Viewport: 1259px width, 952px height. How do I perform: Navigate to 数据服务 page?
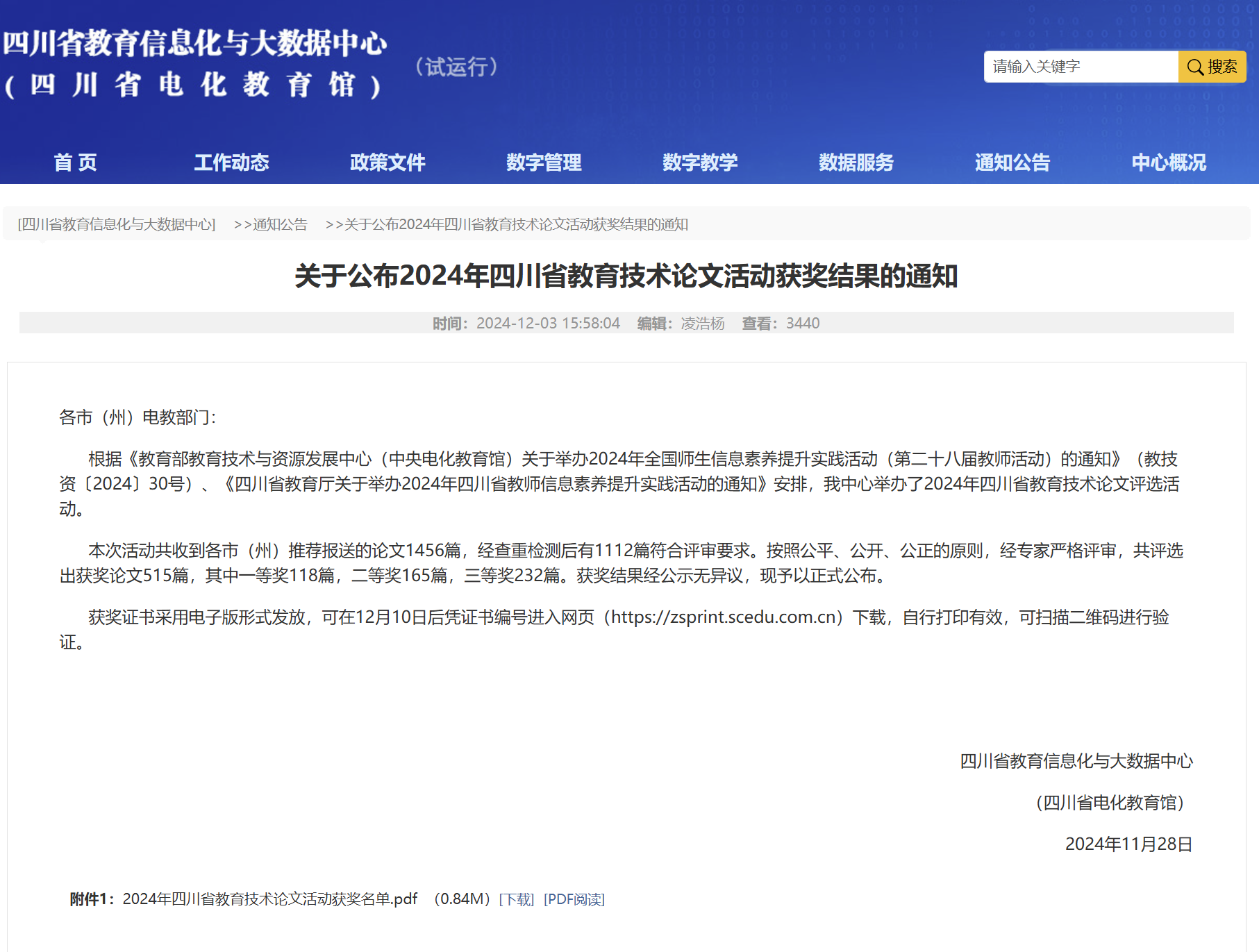coord(856,162)
